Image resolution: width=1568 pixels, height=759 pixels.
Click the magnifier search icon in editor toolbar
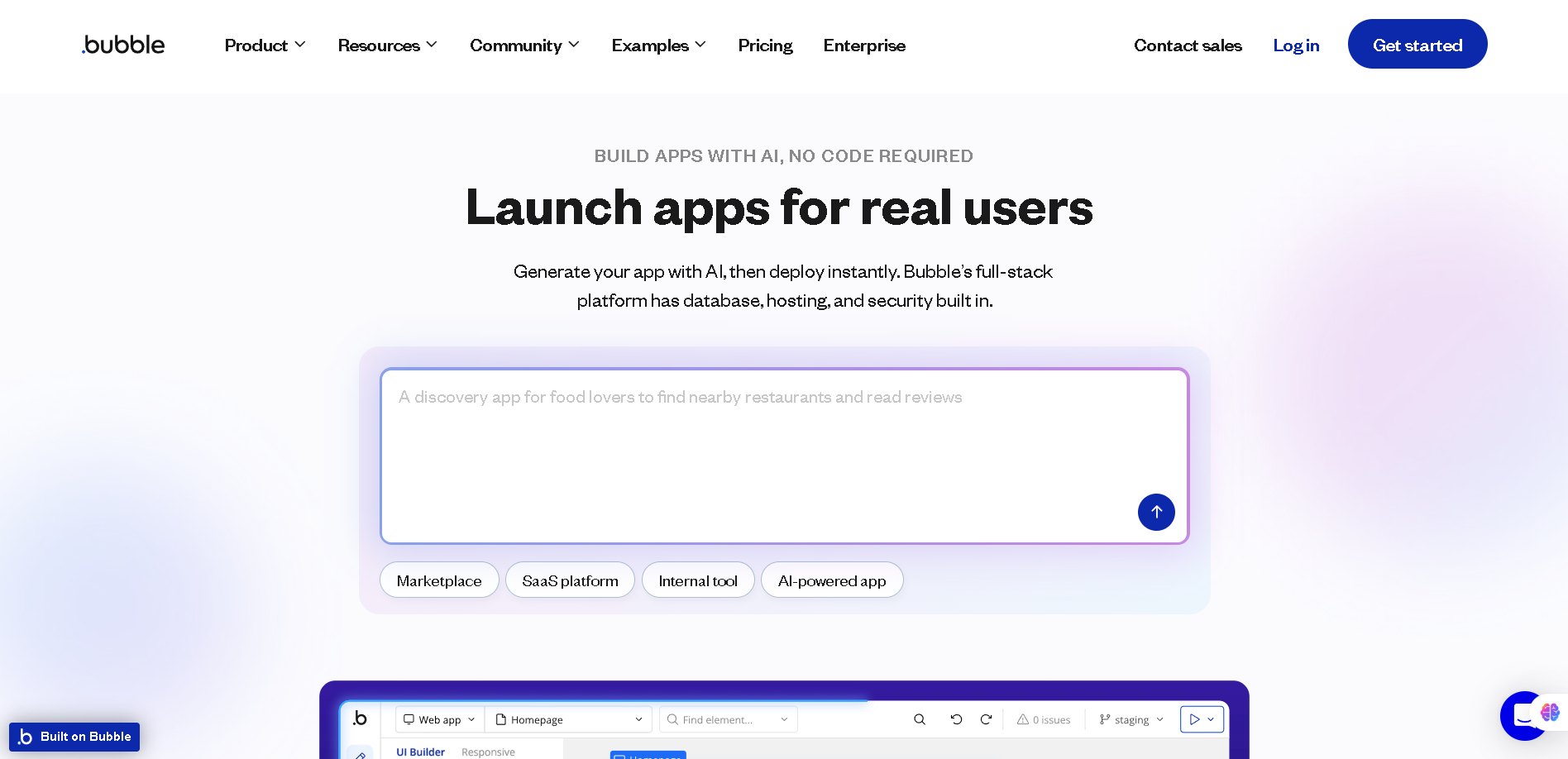tap(919, 719)
